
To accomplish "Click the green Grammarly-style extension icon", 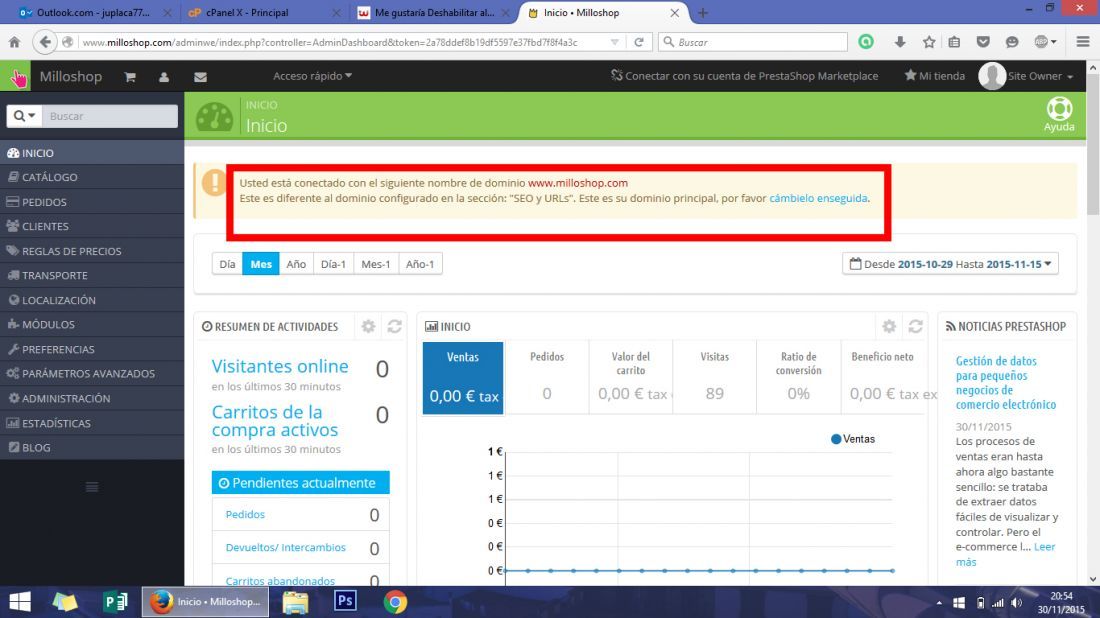I will (x=866, y=42).
